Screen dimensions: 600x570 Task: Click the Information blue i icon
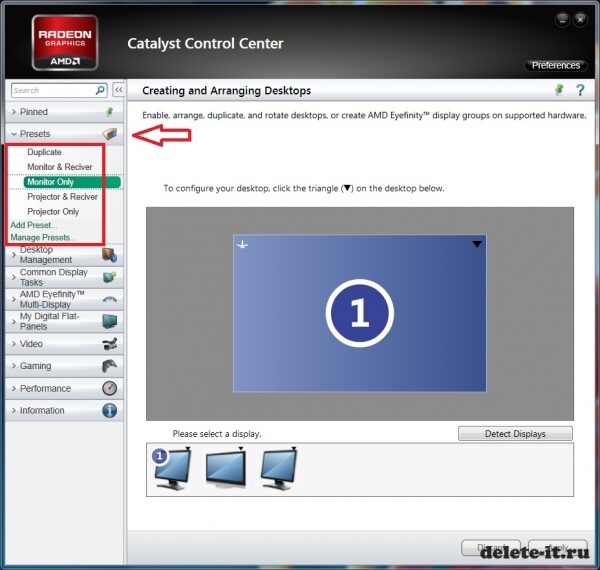pyautogui.click(x=110, y=410)
